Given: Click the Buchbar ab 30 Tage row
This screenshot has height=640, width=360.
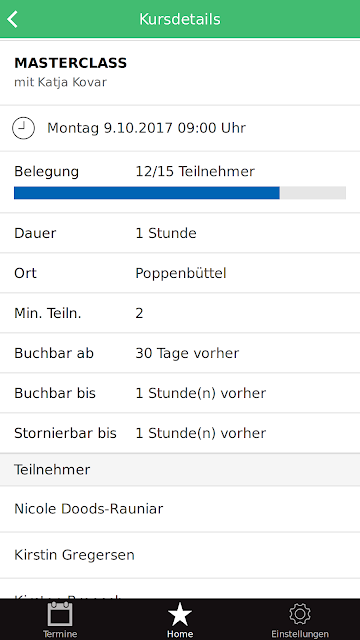Looking at the screenshot, I should click(180, 353).
